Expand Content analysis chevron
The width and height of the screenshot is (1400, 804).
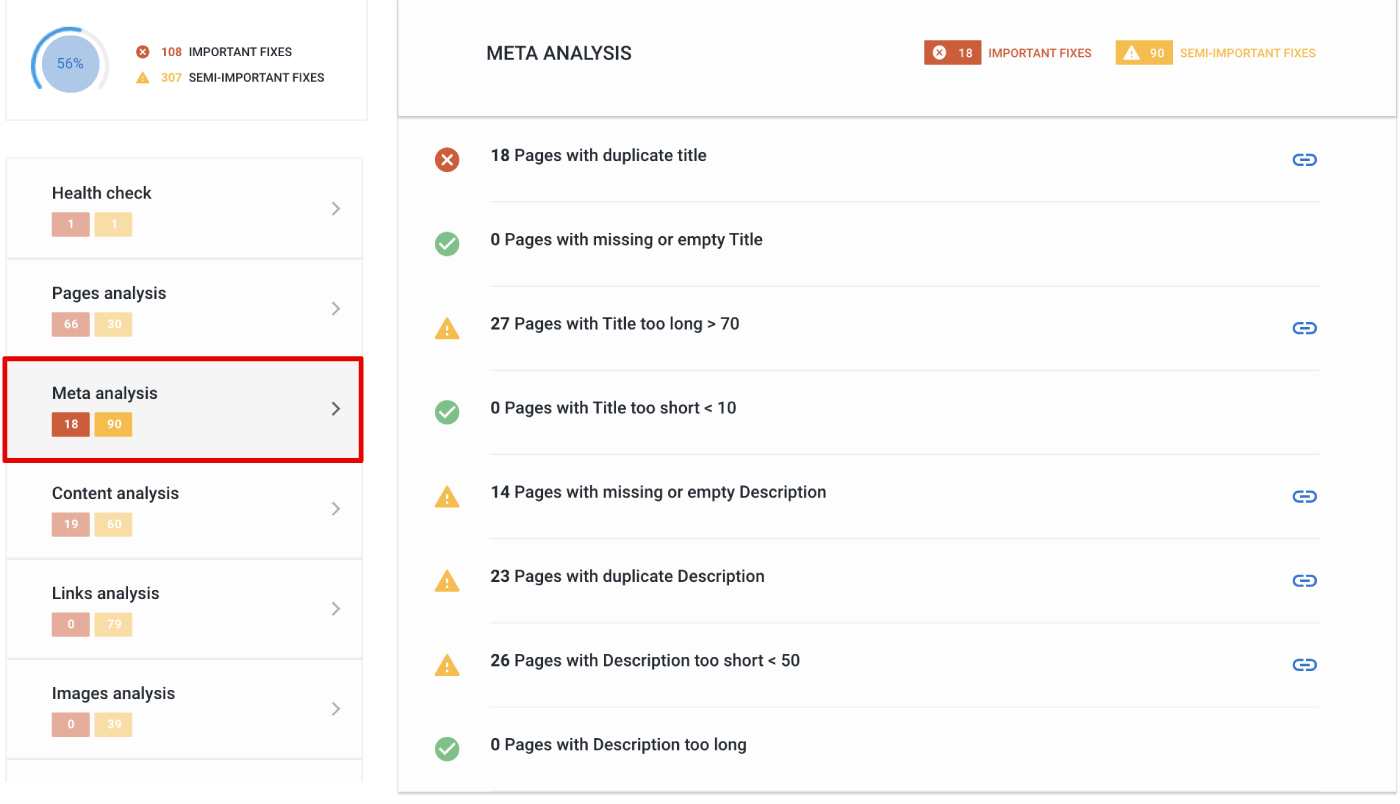336,508
